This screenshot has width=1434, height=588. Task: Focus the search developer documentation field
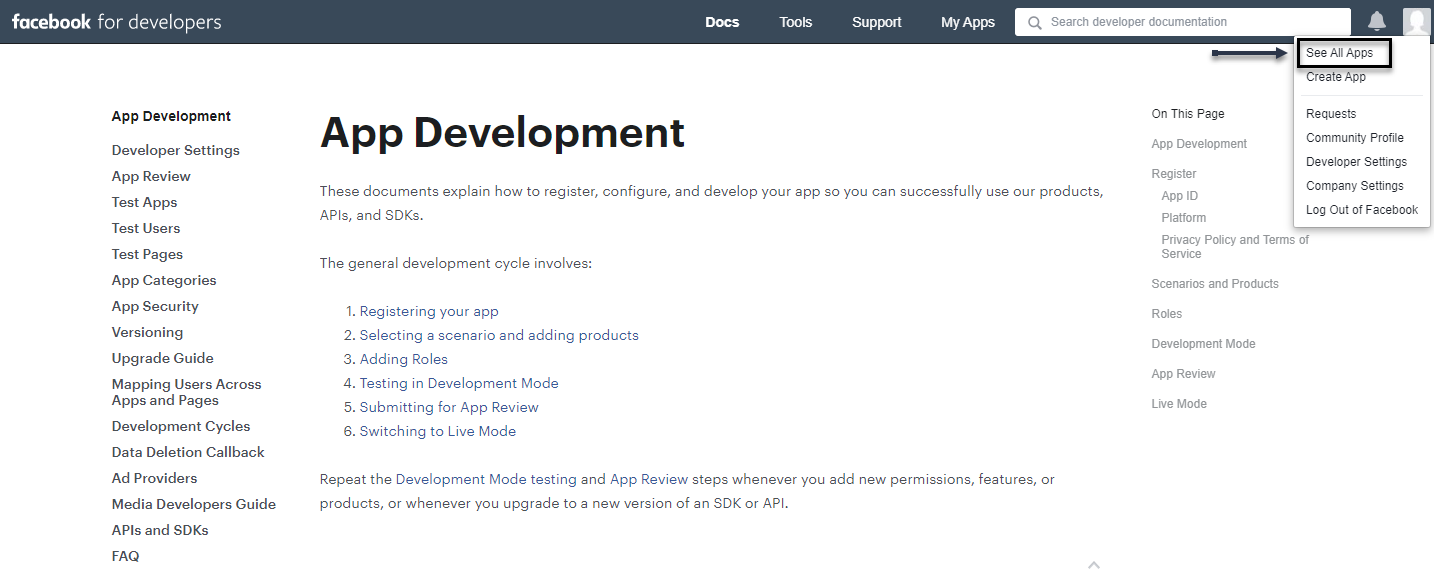1183,22
